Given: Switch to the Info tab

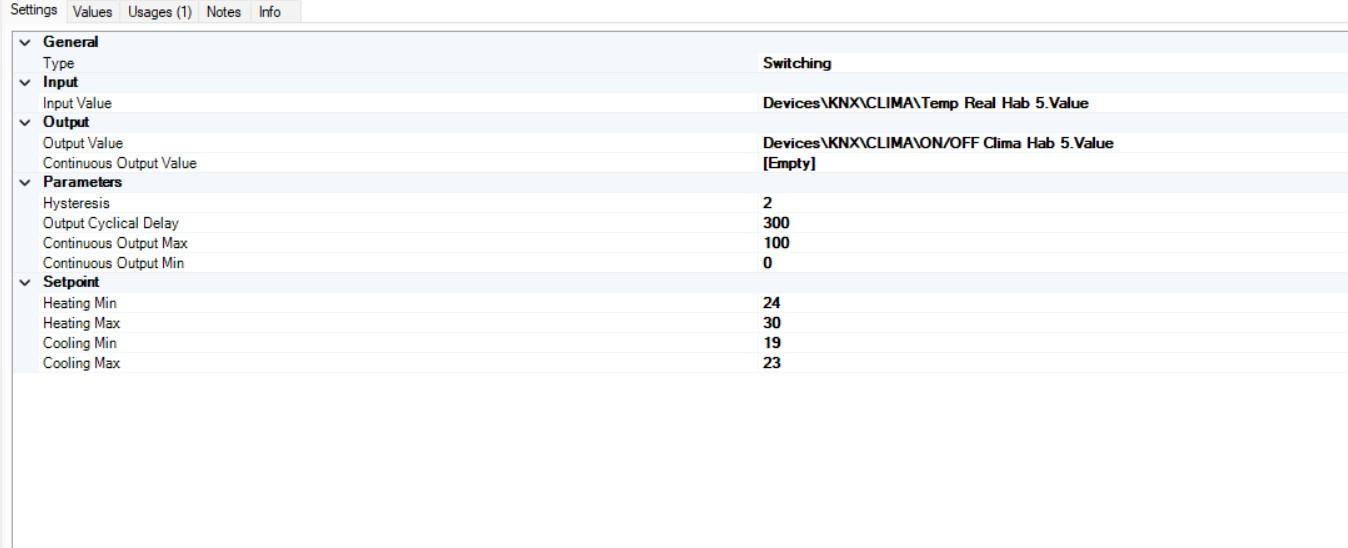Looking at the screenshot, I should (269, 12).
